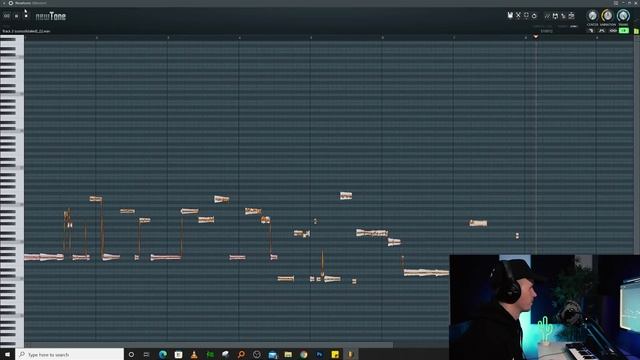The height and width of the screenshot is (360, 640).
Task: Adjust the Center knob
Action: click(592, 16)
